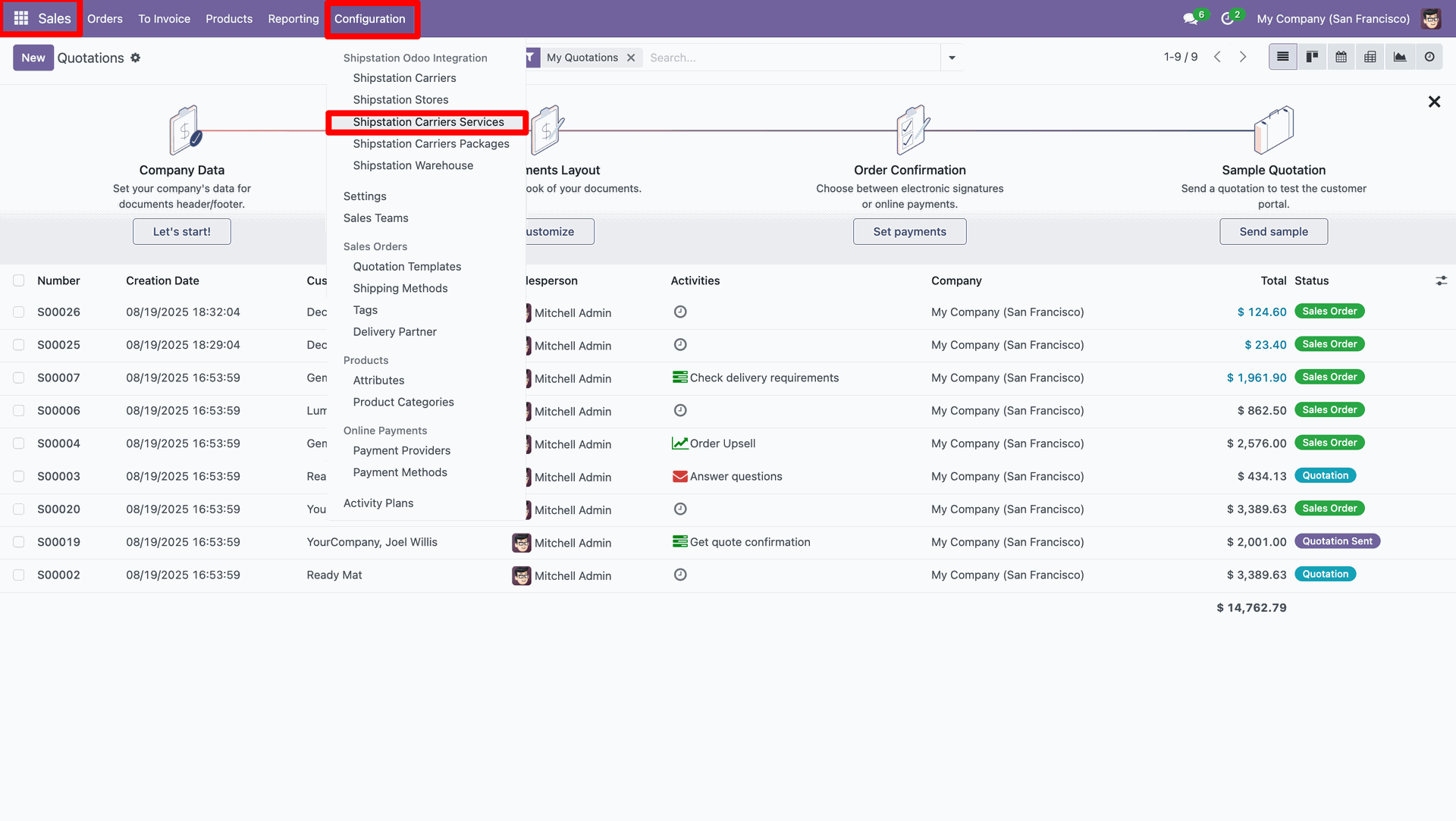
Task: Open the Reporting menu
Action: pyautogui.click(x=293, y=18)
